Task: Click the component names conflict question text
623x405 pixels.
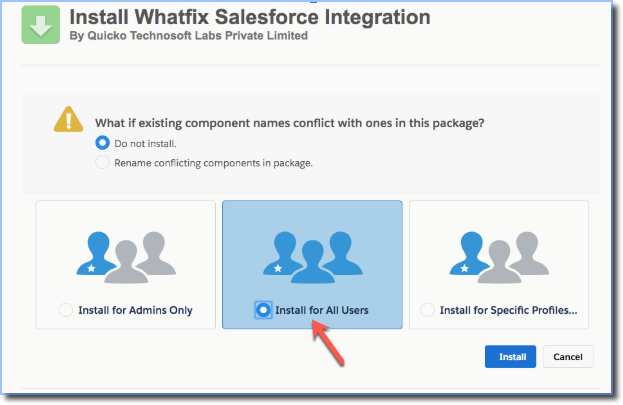Action: 290,123
